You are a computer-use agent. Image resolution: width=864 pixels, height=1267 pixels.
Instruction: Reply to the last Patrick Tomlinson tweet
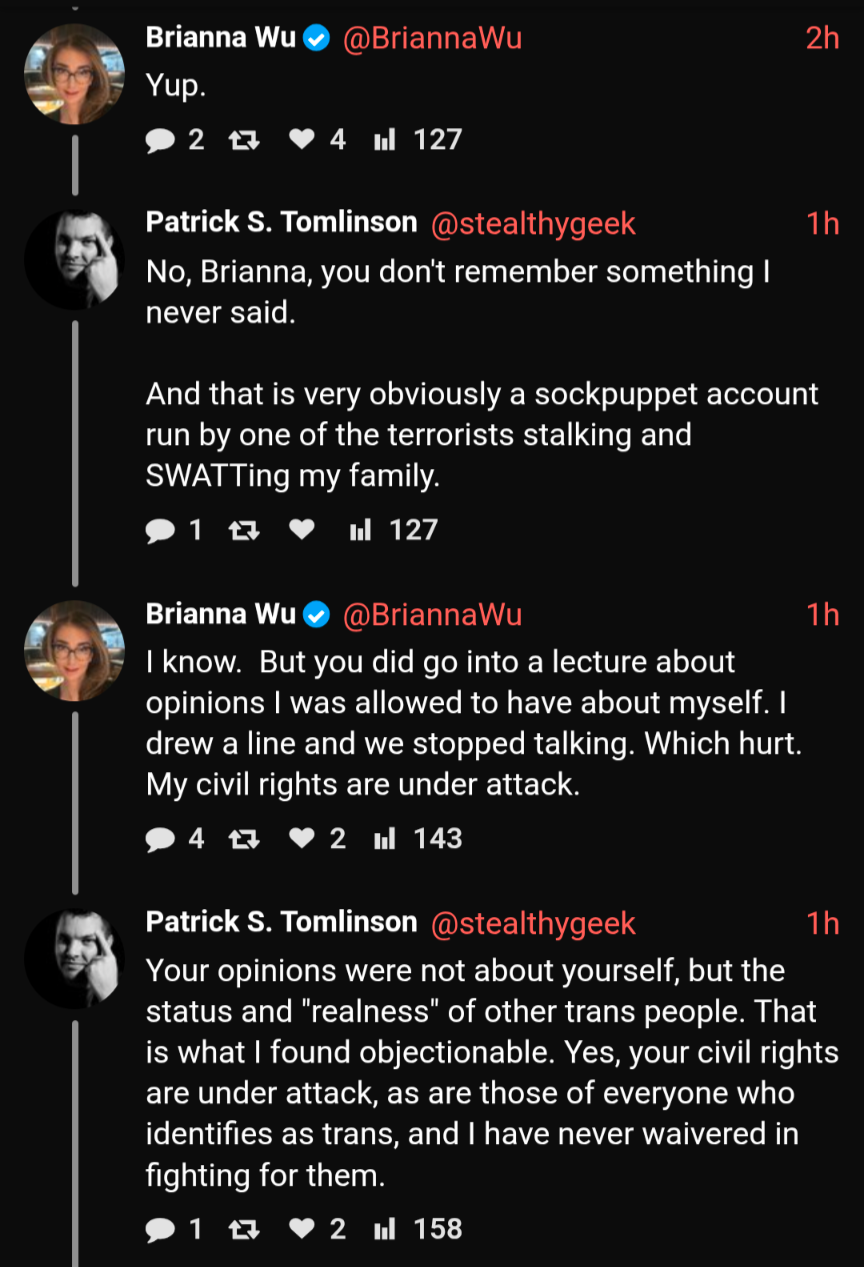tap(174, 1228)
